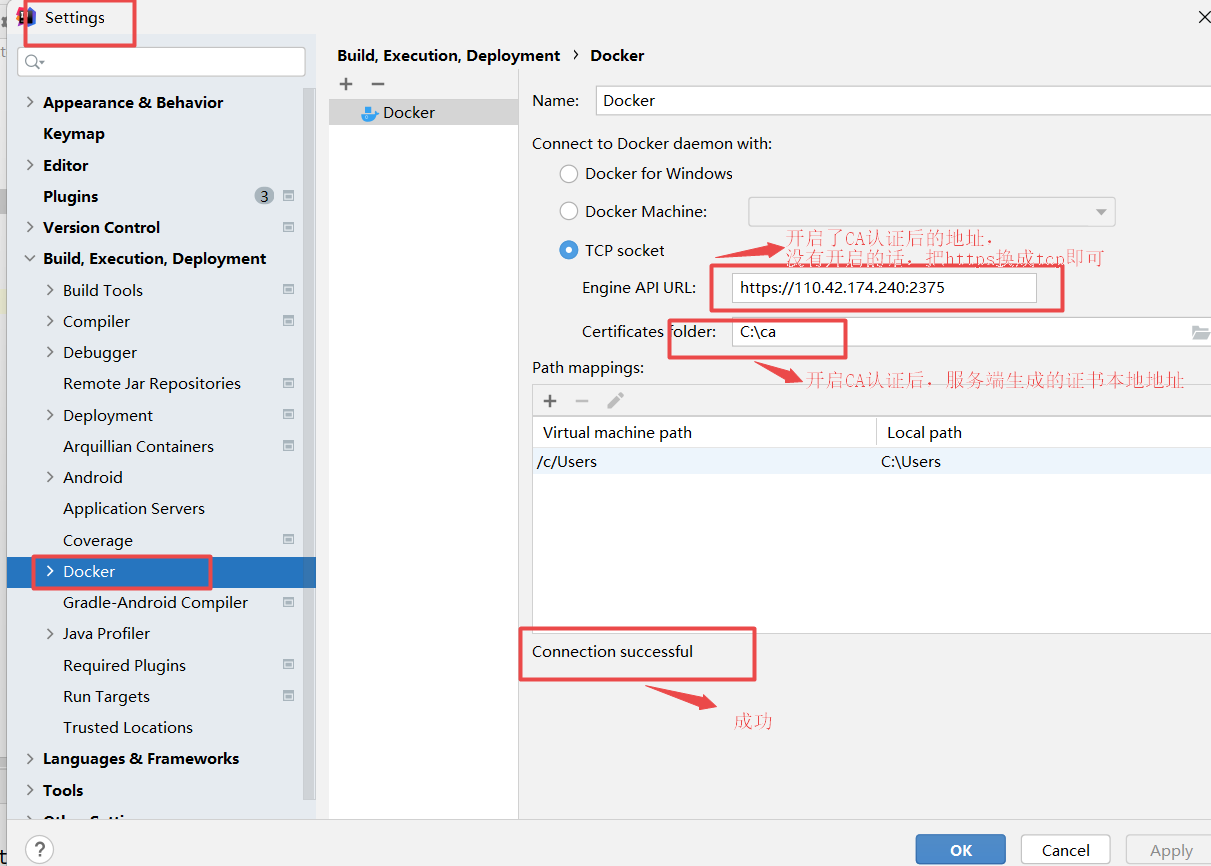Click project-level icon next to Required Plugins
The image size is (1211, 866).
pos(288,665)
